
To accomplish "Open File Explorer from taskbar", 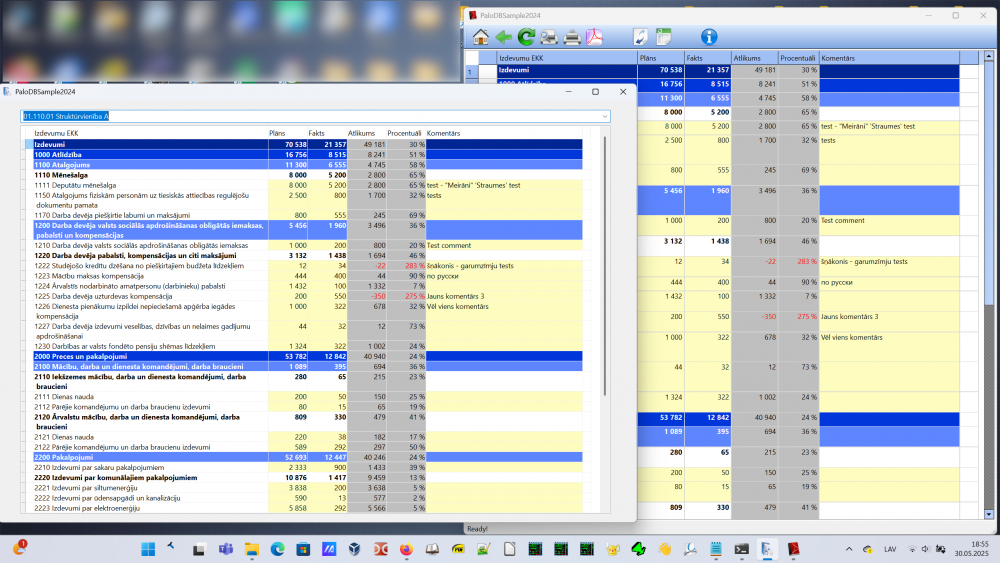I will (x=251, y=549).
